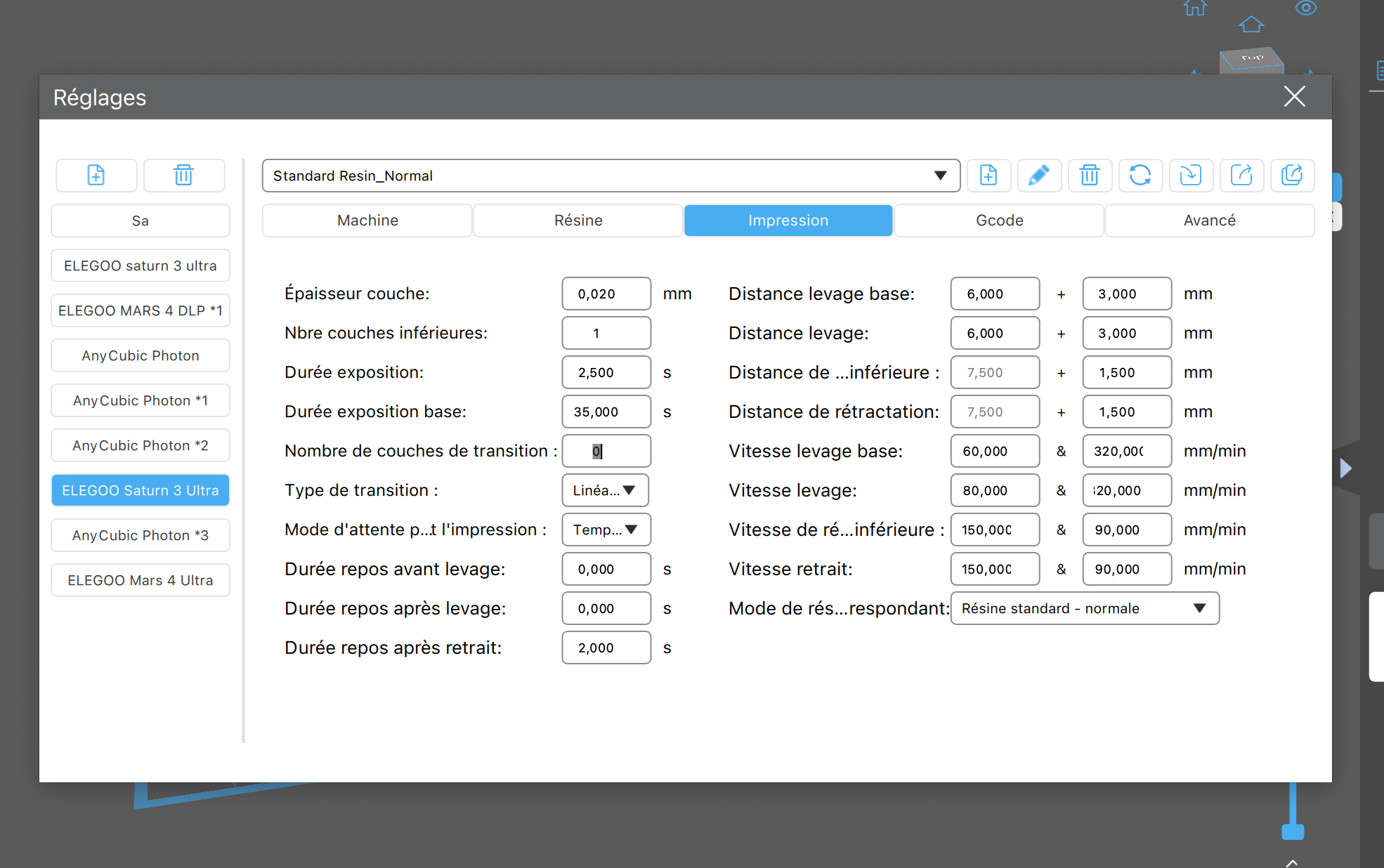
Task: Close the Réglages dialog
Action: 1294,97
